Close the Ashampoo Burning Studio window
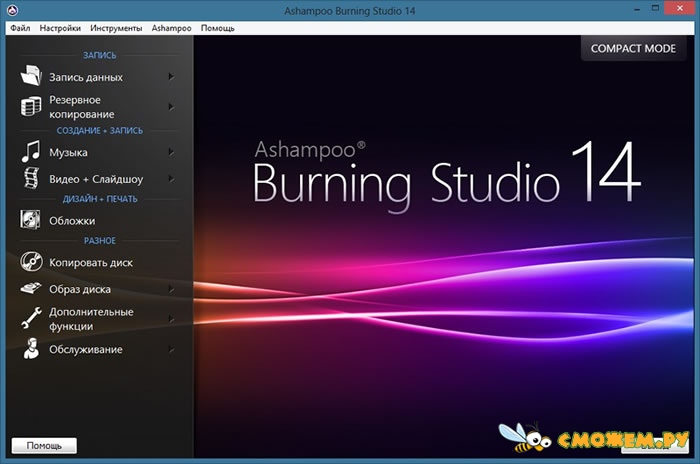 coord(679,8)
